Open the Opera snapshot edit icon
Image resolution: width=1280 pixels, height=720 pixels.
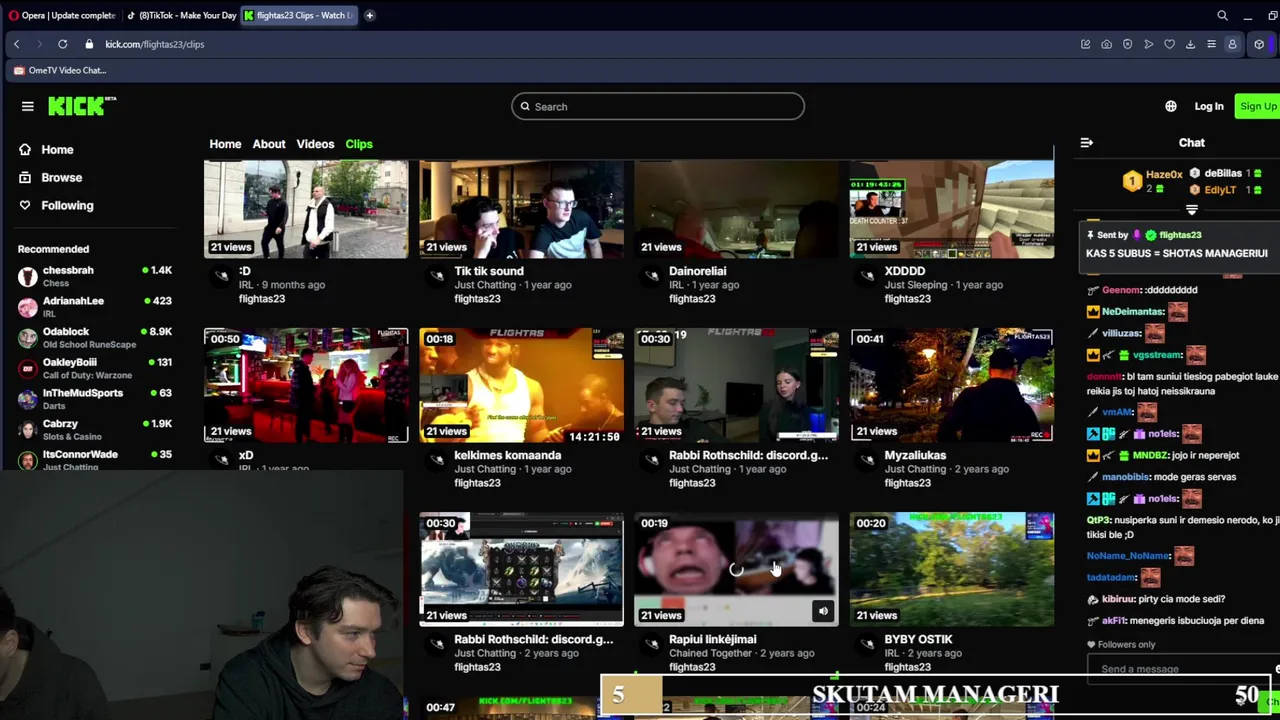click(1085, 44)
